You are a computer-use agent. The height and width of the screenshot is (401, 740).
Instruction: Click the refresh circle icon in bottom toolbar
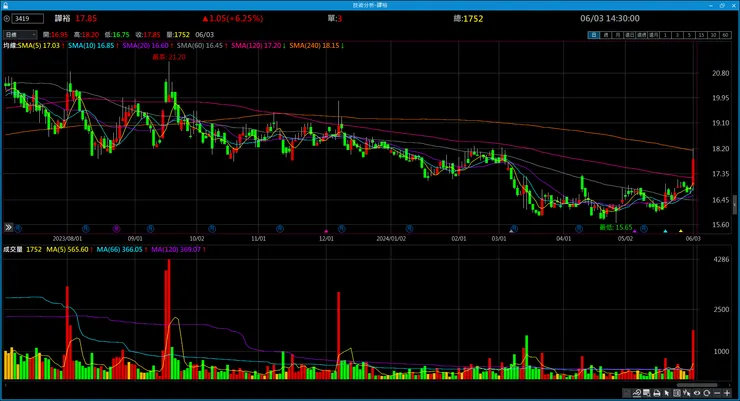coord(707,393)
